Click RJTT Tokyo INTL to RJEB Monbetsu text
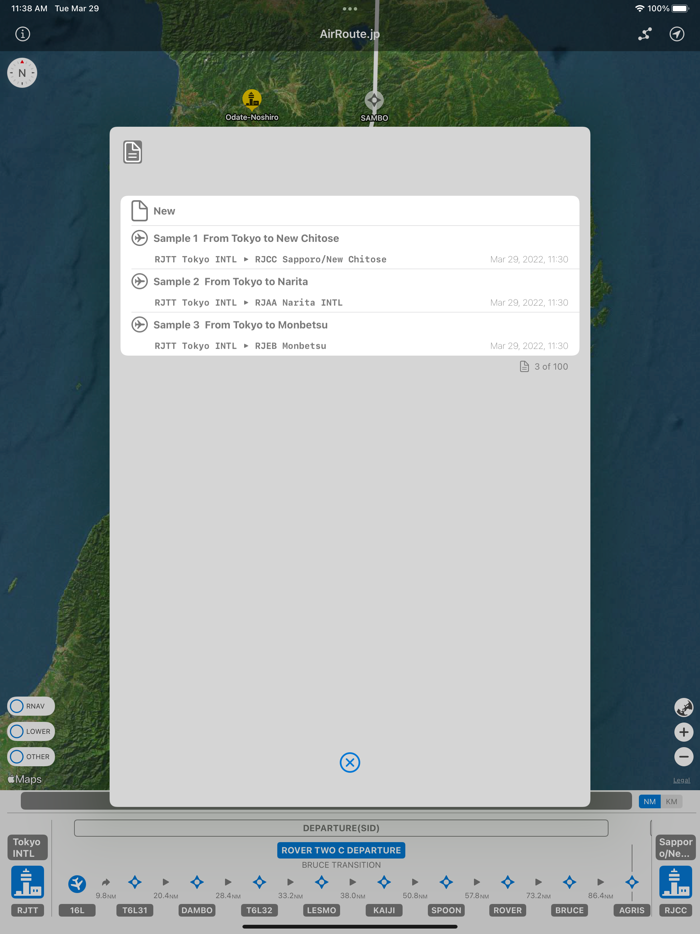The image size is (700, 934). 240,346
